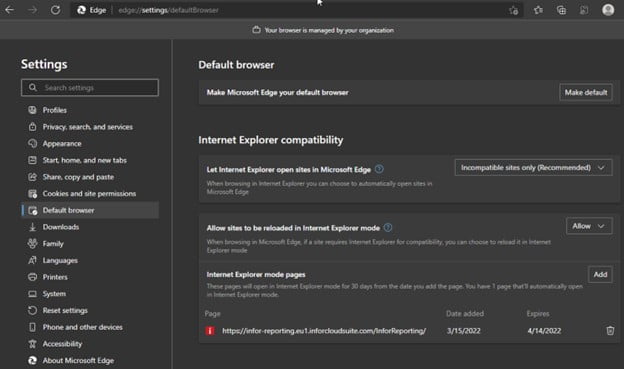
Task: Delete the InforReporting page with trash icon
Action: 610,330
